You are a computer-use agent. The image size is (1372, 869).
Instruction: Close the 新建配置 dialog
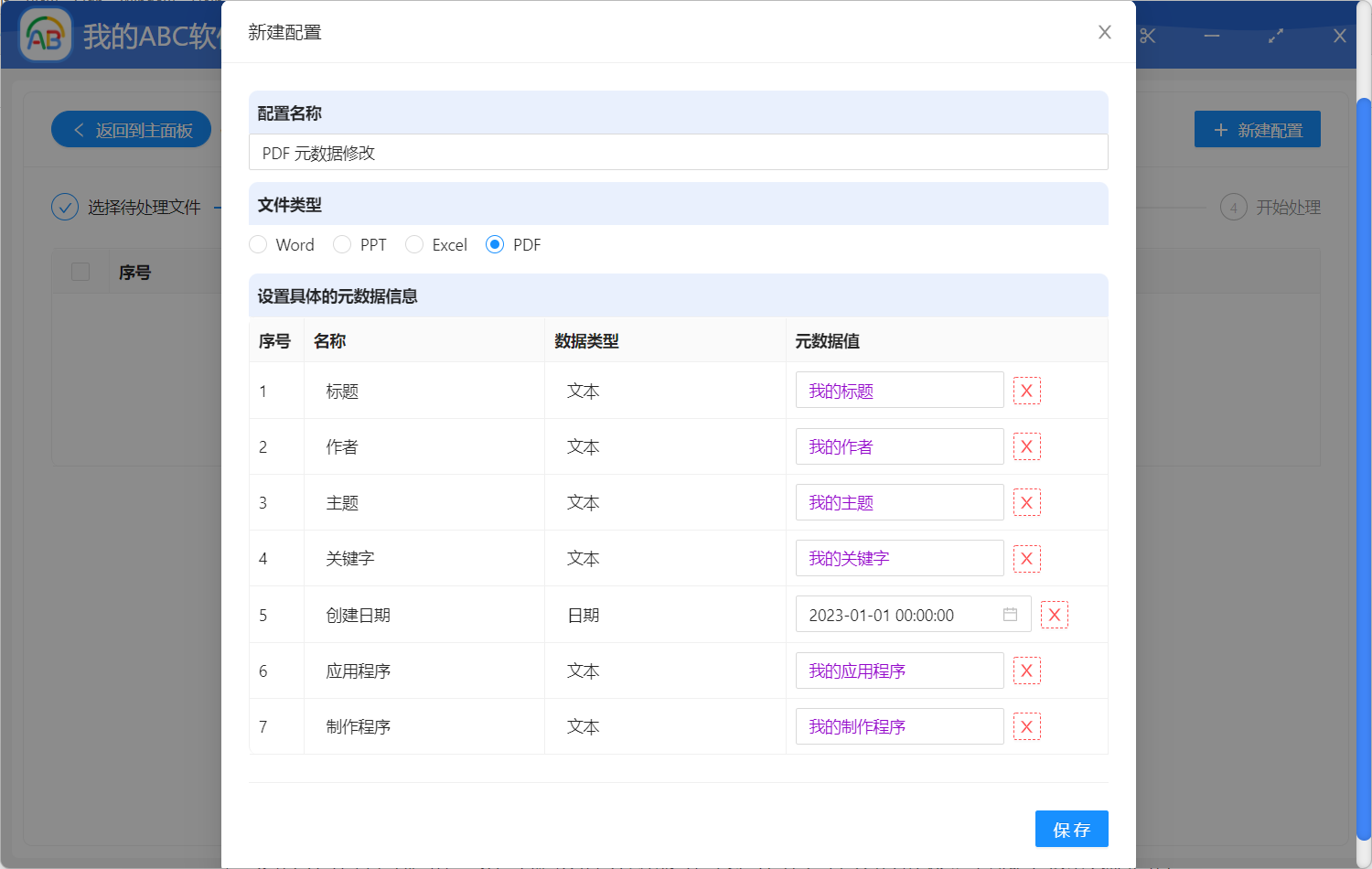coord(1104,31)
